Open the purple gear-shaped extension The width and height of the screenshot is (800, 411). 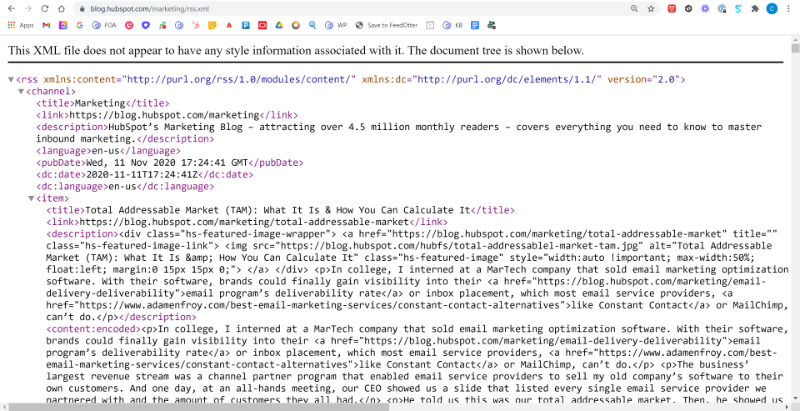tap(705, 9)
